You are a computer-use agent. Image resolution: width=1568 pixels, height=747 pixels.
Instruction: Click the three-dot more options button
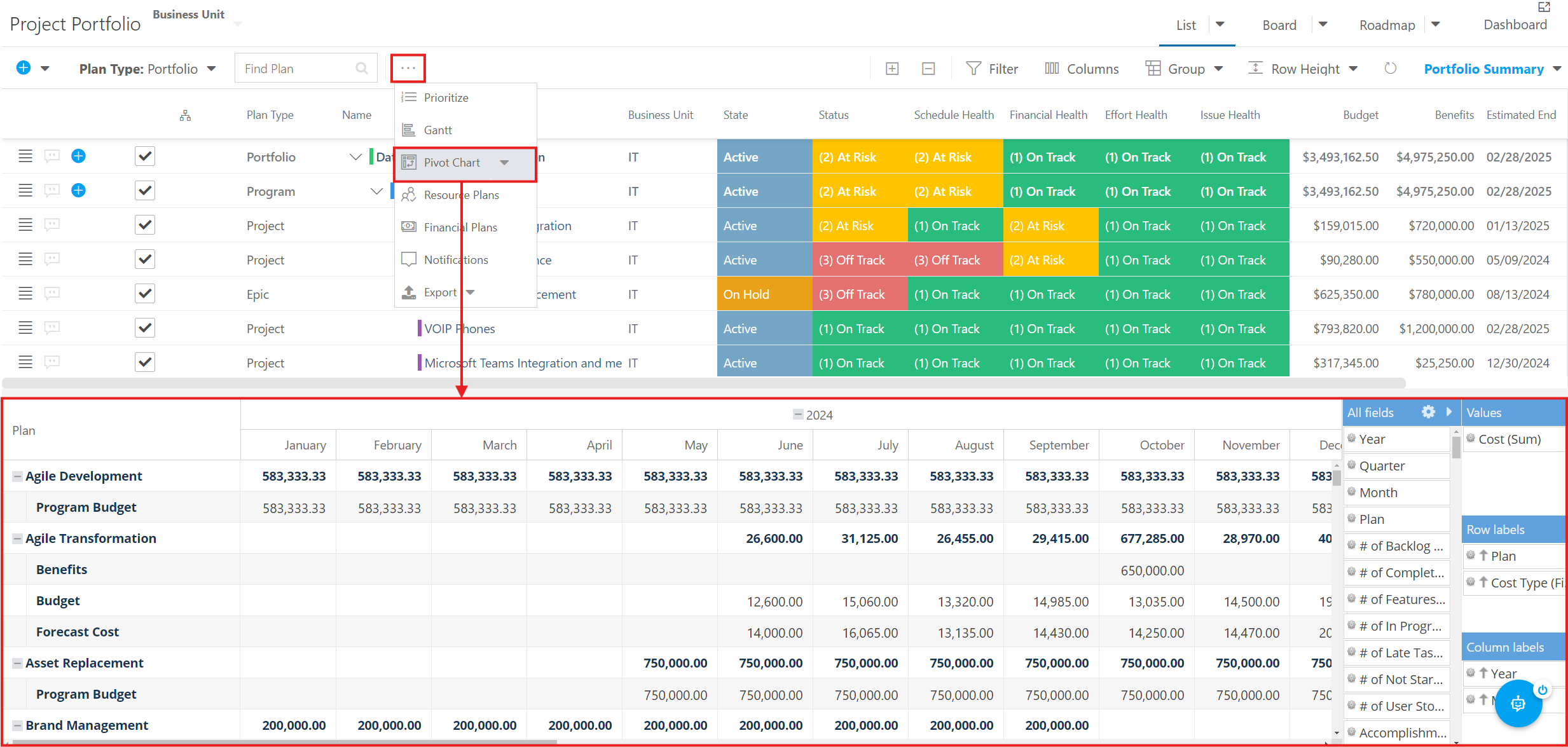tap(408, 68)
